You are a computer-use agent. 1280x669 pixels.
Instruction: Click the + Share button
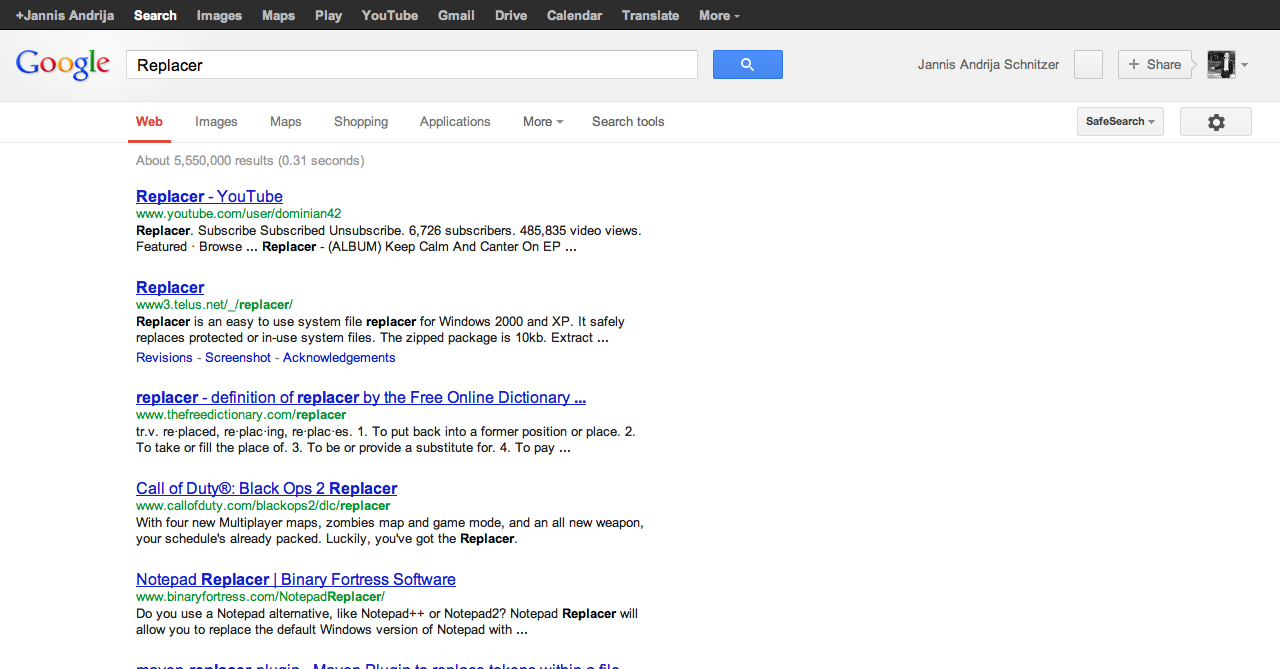pyautogui.click(x=1155, y=64)
